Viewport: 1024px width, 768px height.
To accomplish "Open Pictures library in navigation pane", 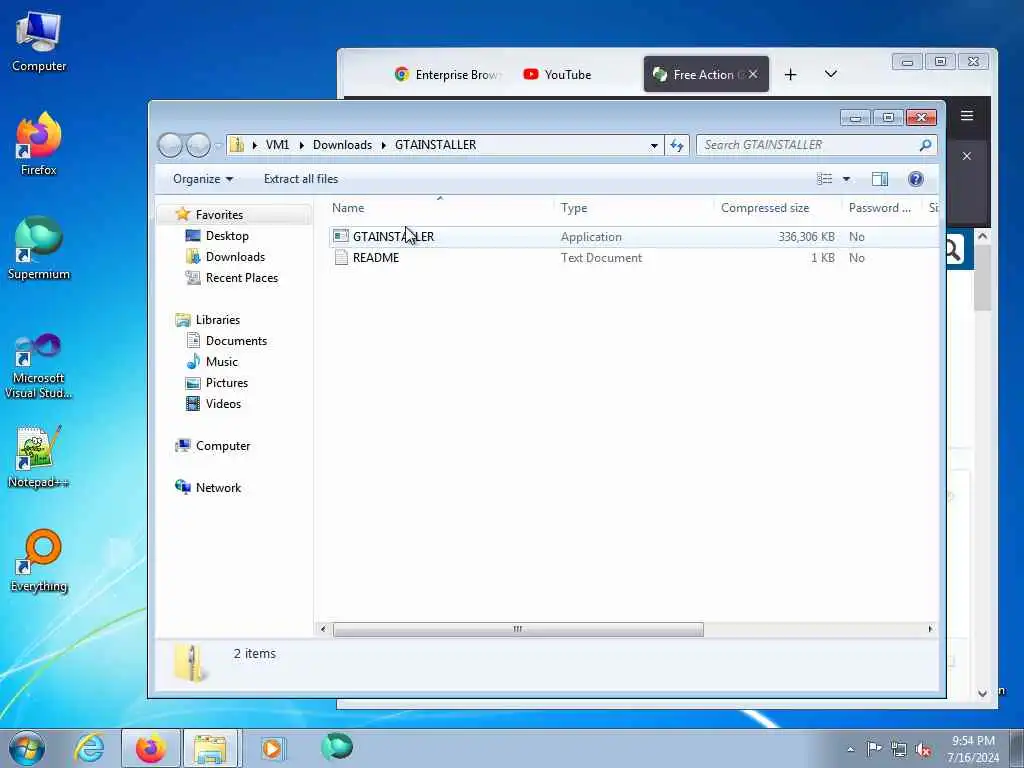I will point(227,383).
